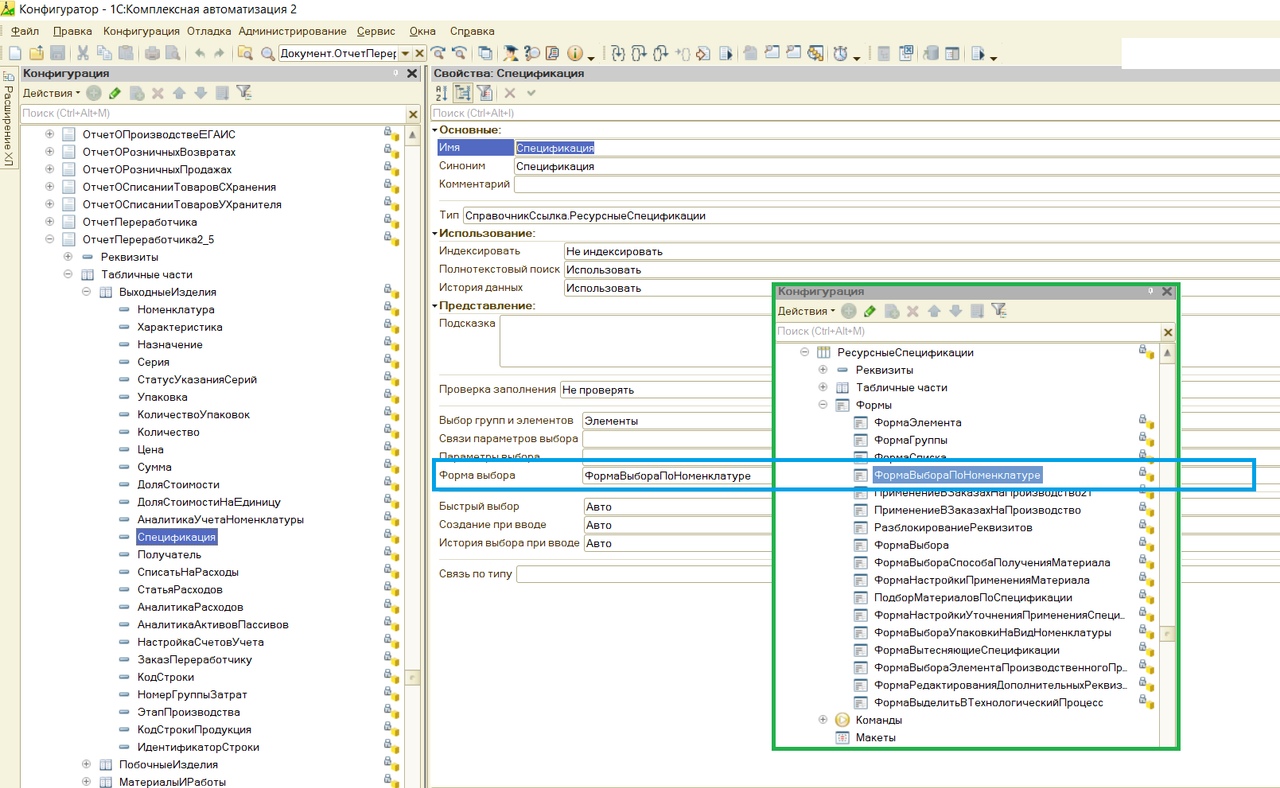Click the Синоним property field
This screenshot has width=1280, height=788.
tap(896, 166)
